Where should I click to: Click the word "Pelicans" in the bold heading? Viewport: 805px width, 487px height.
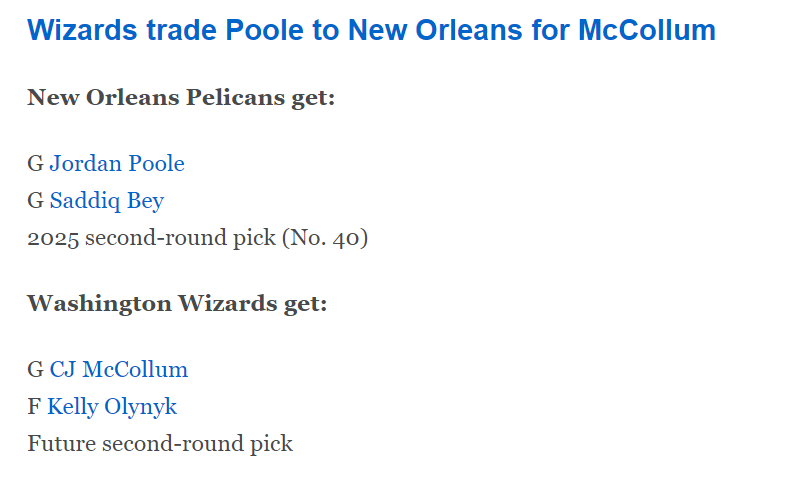(230, 98)
